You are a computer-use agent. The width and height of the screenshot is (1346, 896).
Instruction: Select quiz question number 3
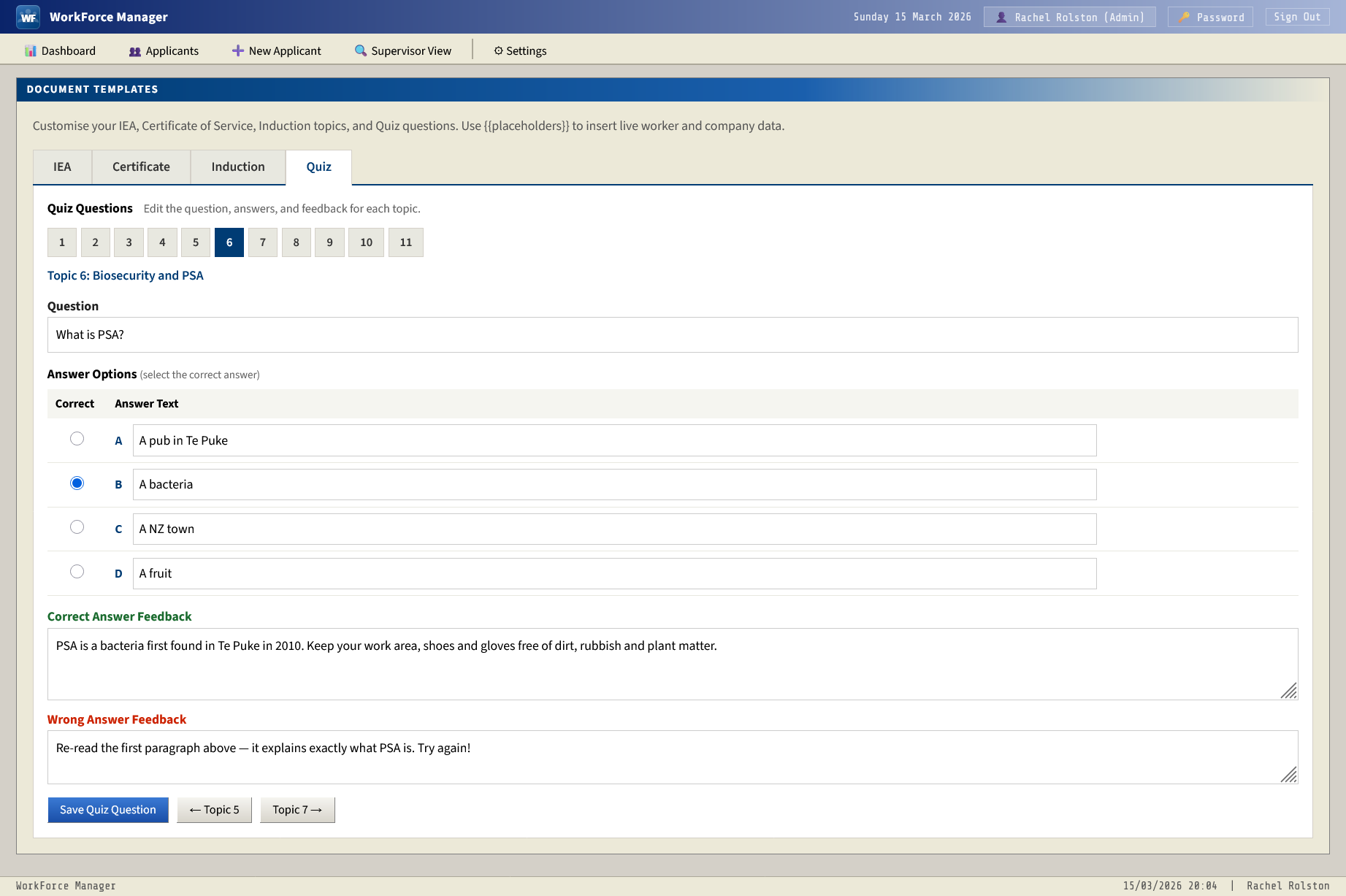point(129,242)
